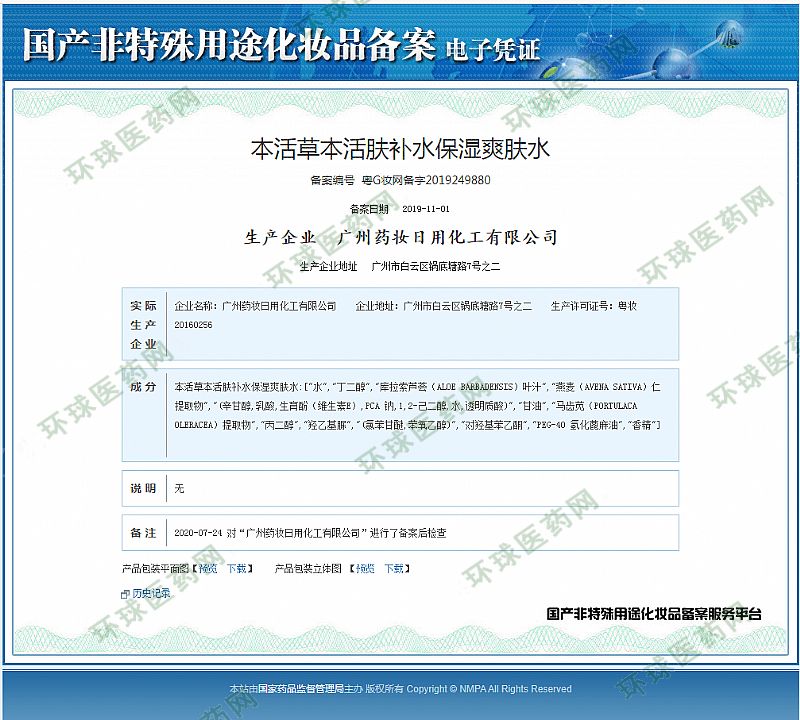Click the 国产非特殊用途化妆品备案服务平台 signature text
800x720 pixels.
coord(654,613)
